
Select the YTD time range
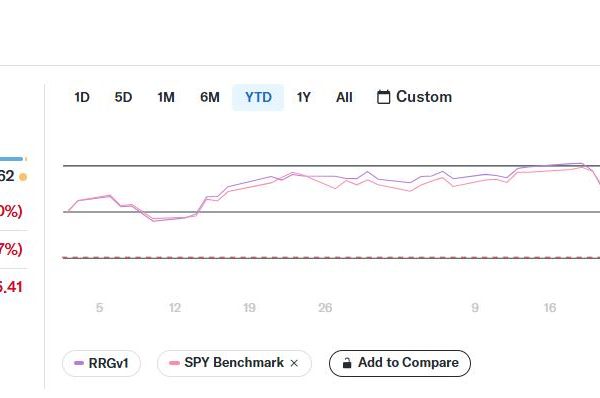[258, 97]
